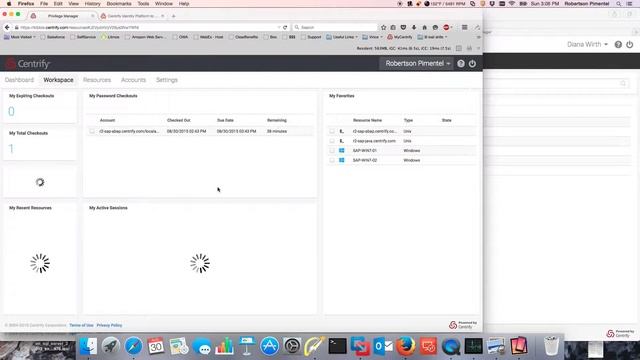
Task: Go to the Resources tab
Action: pos(97,80)
